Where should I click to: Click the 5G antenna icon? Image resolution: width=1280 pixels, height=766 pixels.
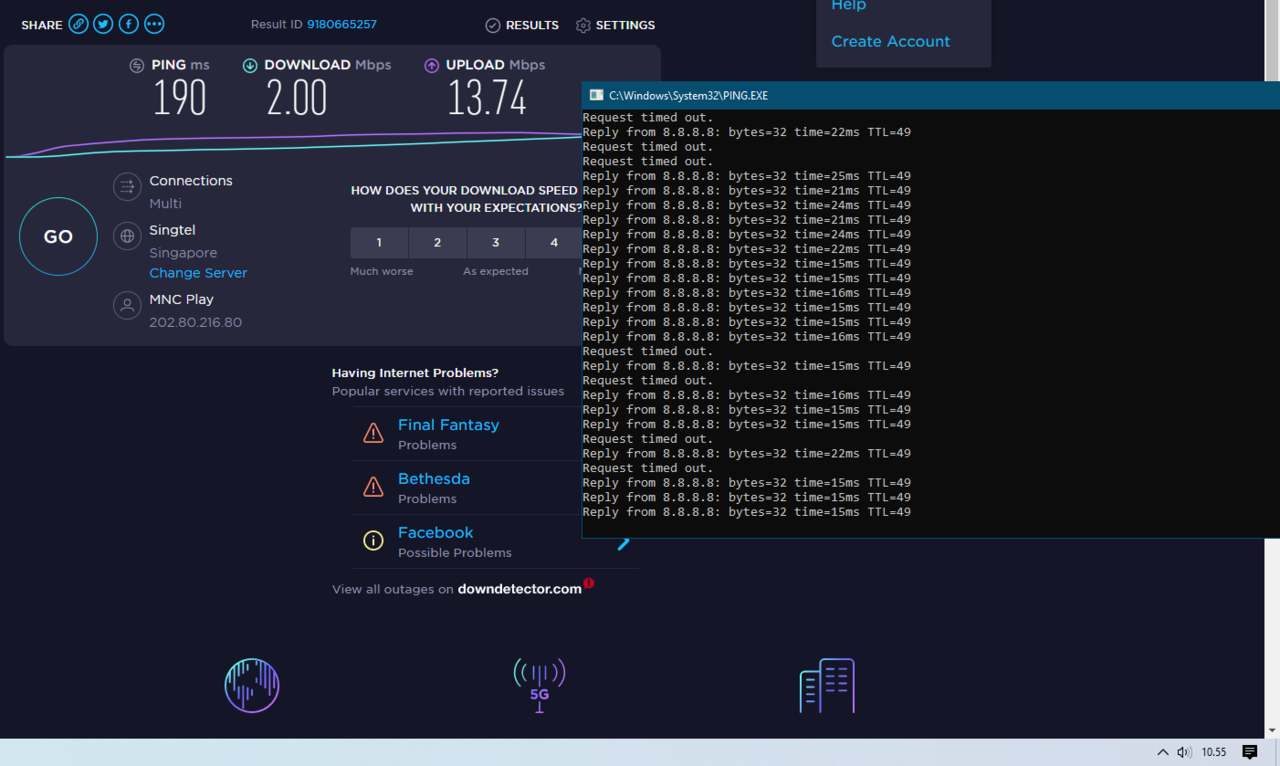pos(539,685)
